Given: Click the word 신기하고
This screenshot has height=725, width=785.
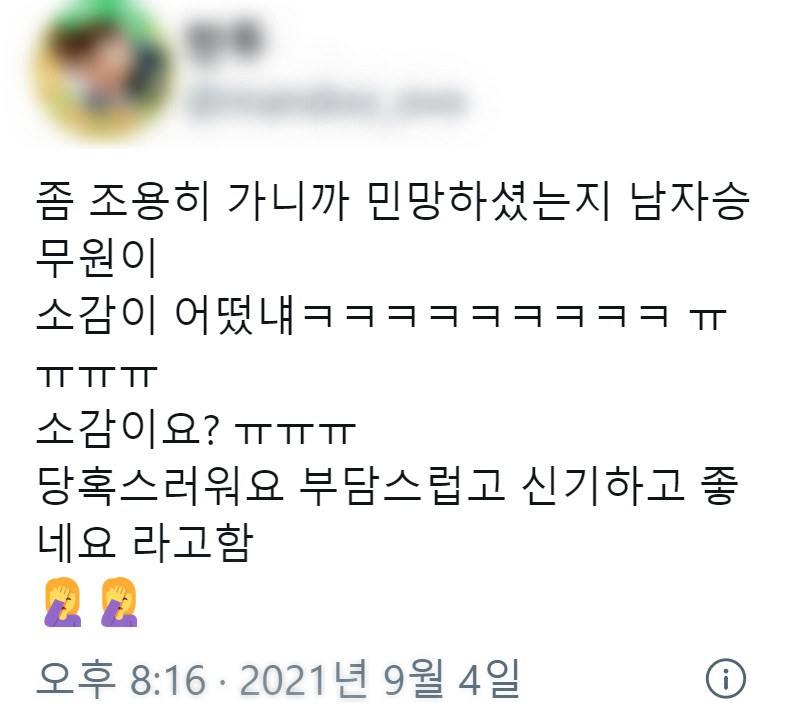Looking at the screenshot, I should coord(603,486).
